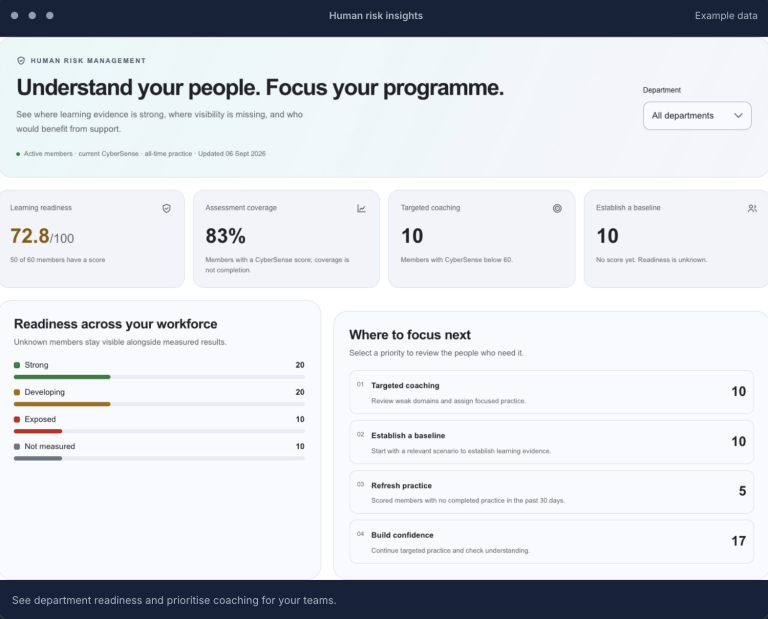The width and height of the screenshot is (768, 619).
Task: Click the 'Department' field label
Action: 662,90
